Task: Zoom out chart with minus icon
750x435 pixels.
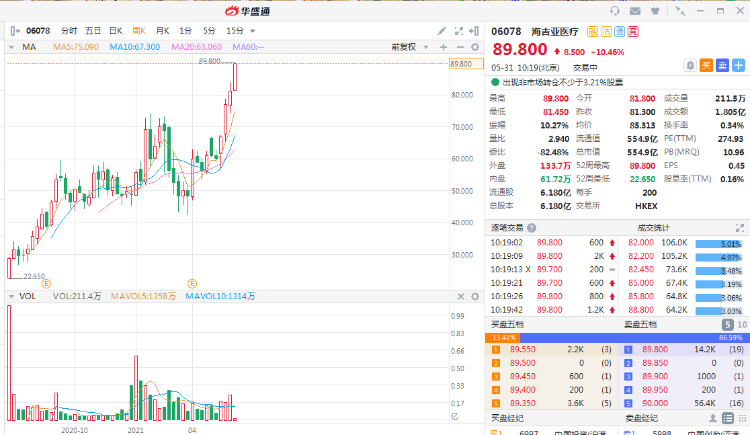Action: click(460, 47)
